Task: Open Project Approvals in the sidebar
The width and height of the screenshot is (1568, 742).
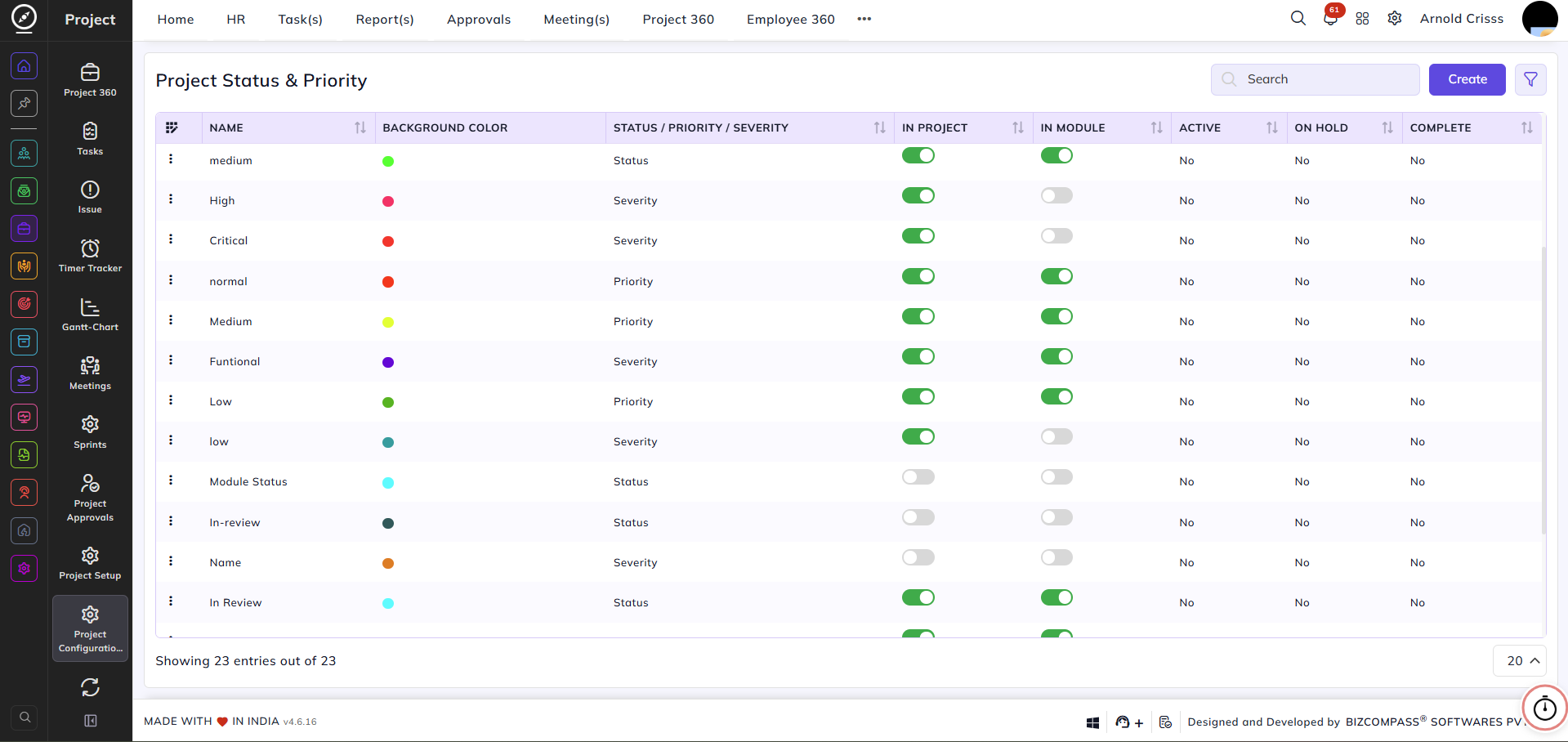Action: pos(90,498)
